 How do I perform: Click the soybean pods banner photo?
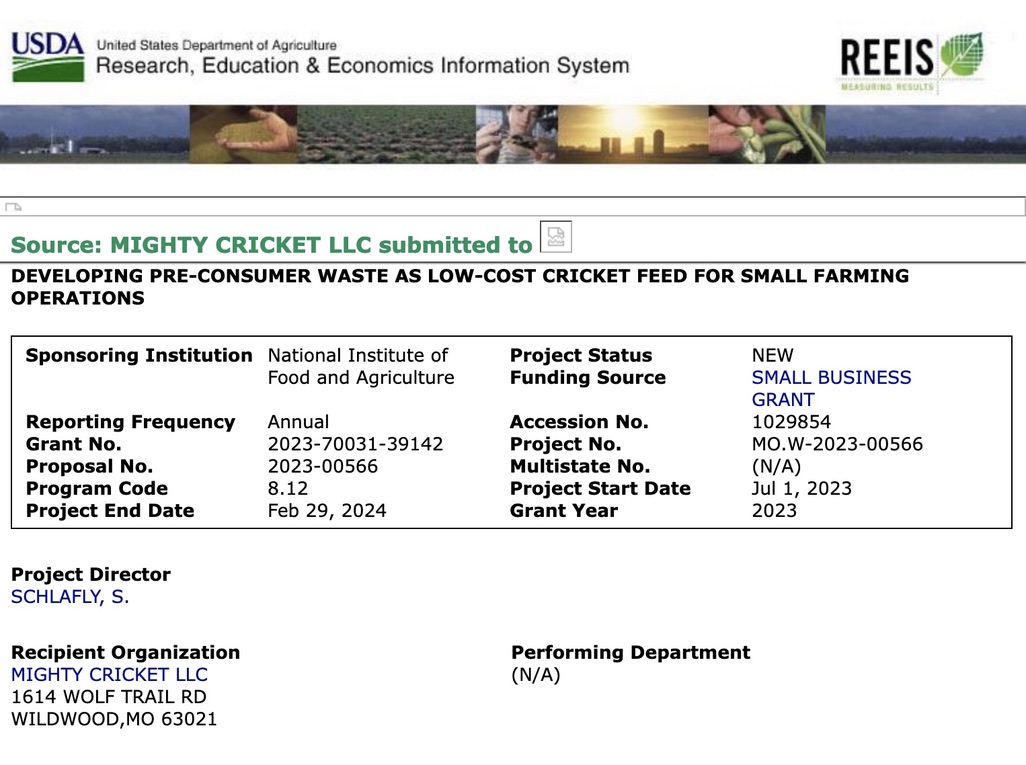tap(767, 133)
